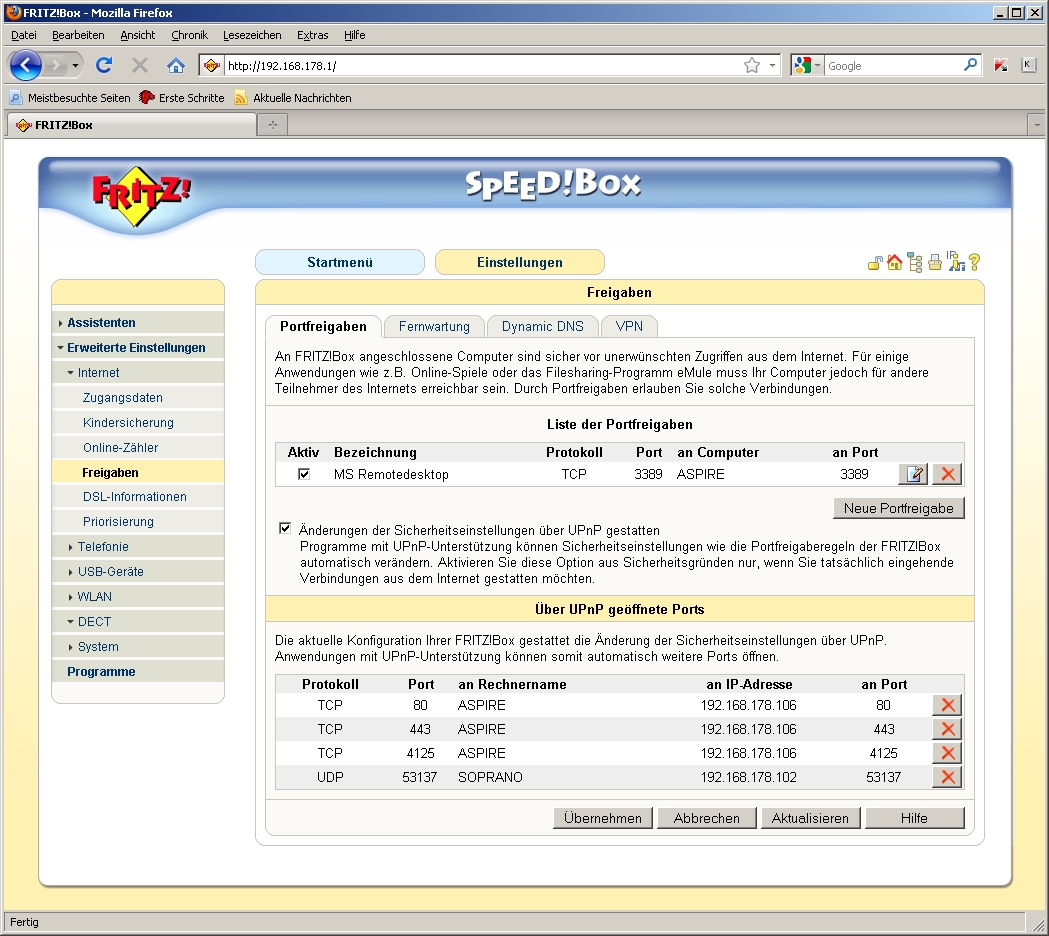Open the sitemap tree icon
Viewport: 1049px width, 936px height.
point(915,263)
